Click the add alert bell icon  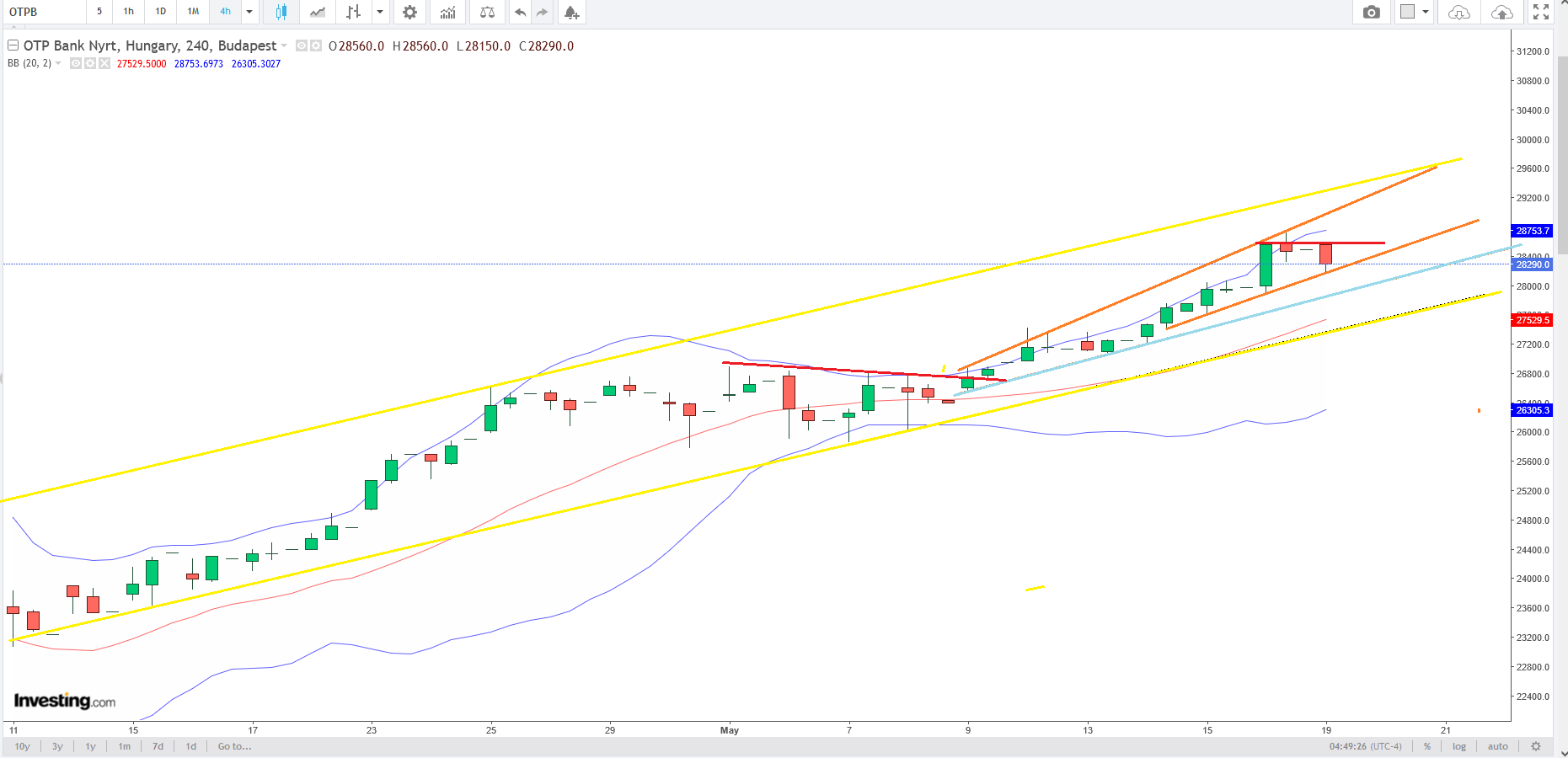click(571, 12)
